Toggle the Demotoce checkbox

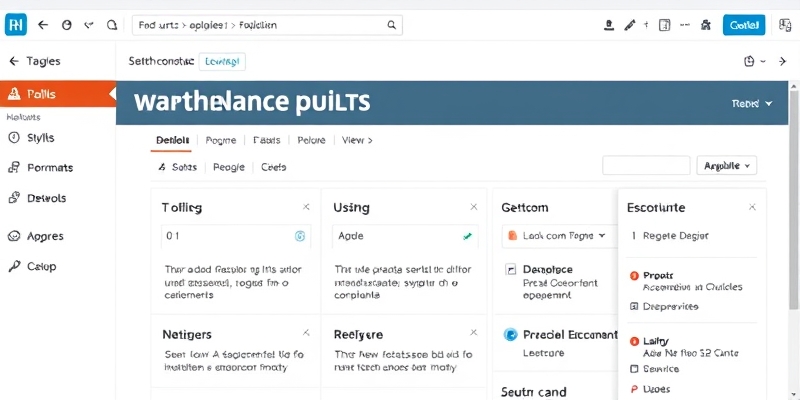coord(511,270)
